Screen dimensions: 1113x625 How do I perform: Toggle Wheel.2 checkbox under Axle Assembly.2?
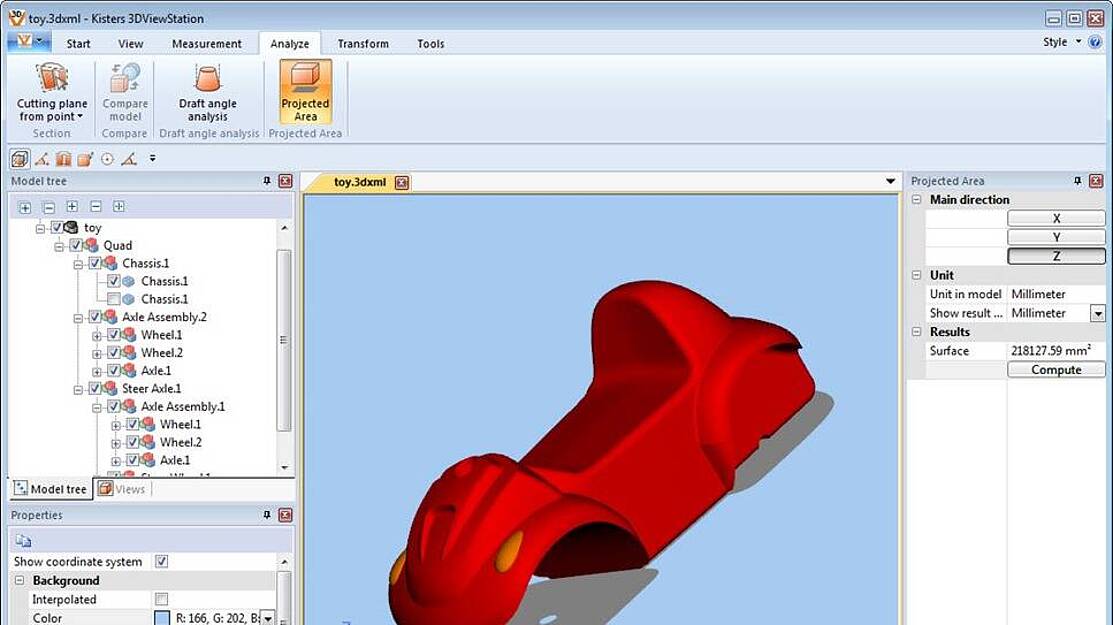[114, 353]
